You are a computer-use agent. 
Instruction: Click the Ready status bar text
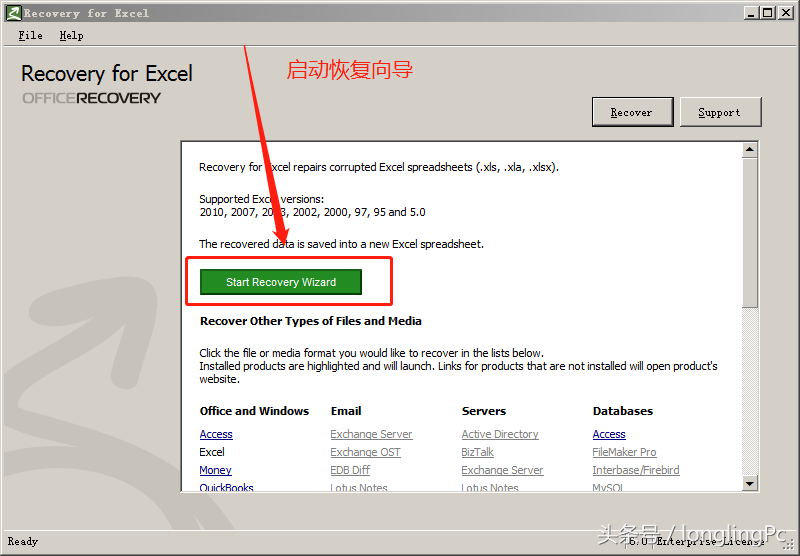tap(22, 541)
